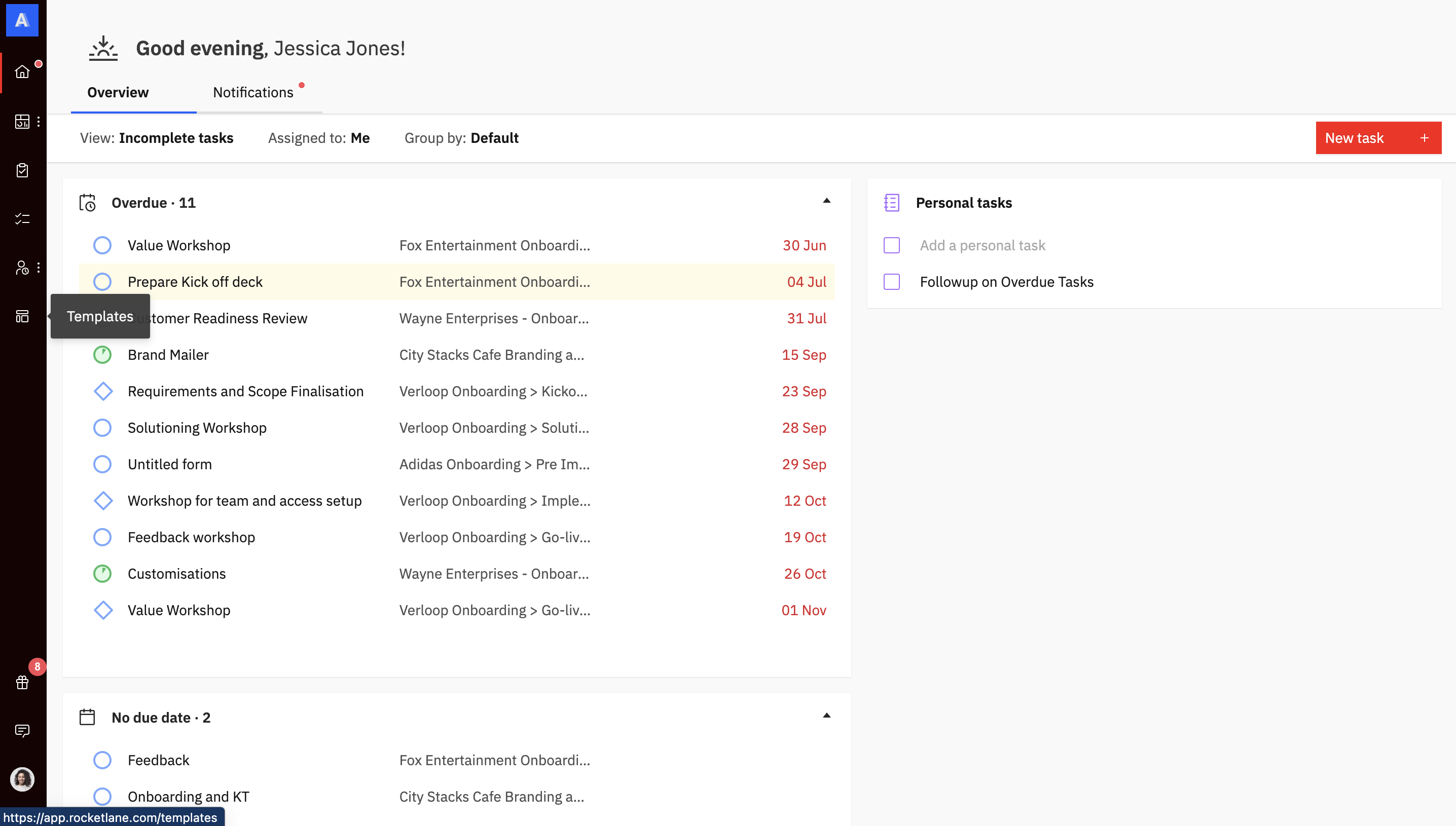Image resolution: width=1456 pixels, height=826 pixels.
Task: Collapse the Overdue section
Action: (826, 201)
